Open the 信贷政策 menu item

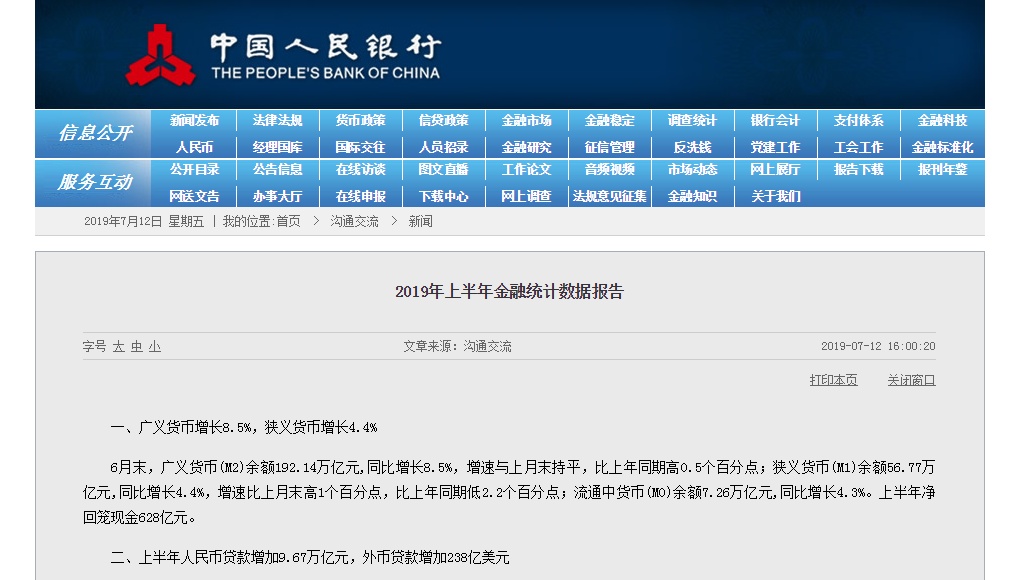pos(444,121)
